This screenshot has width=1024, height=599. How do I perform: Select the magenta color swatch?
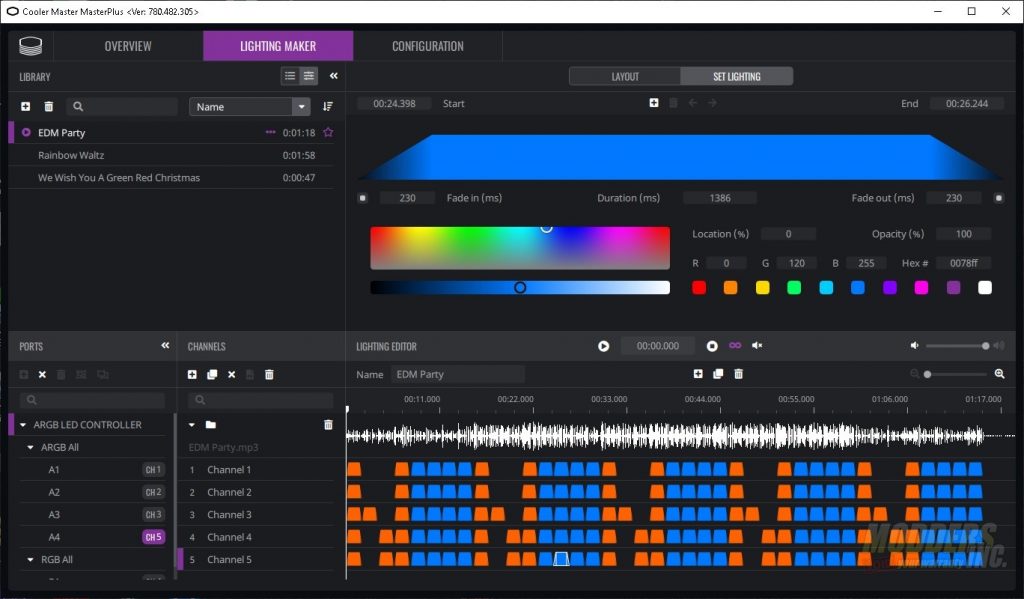[x=921, y=287]
